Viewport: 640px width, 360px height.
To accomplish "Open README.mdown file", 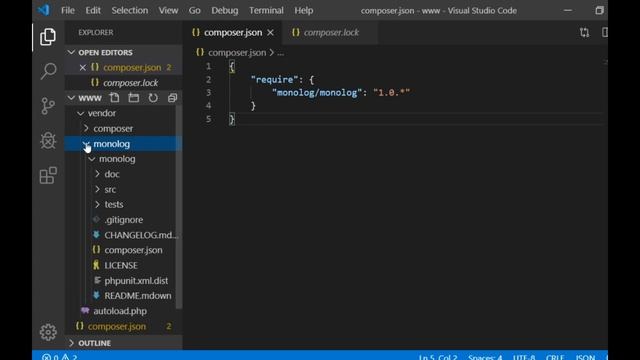I will click(138, 296).
